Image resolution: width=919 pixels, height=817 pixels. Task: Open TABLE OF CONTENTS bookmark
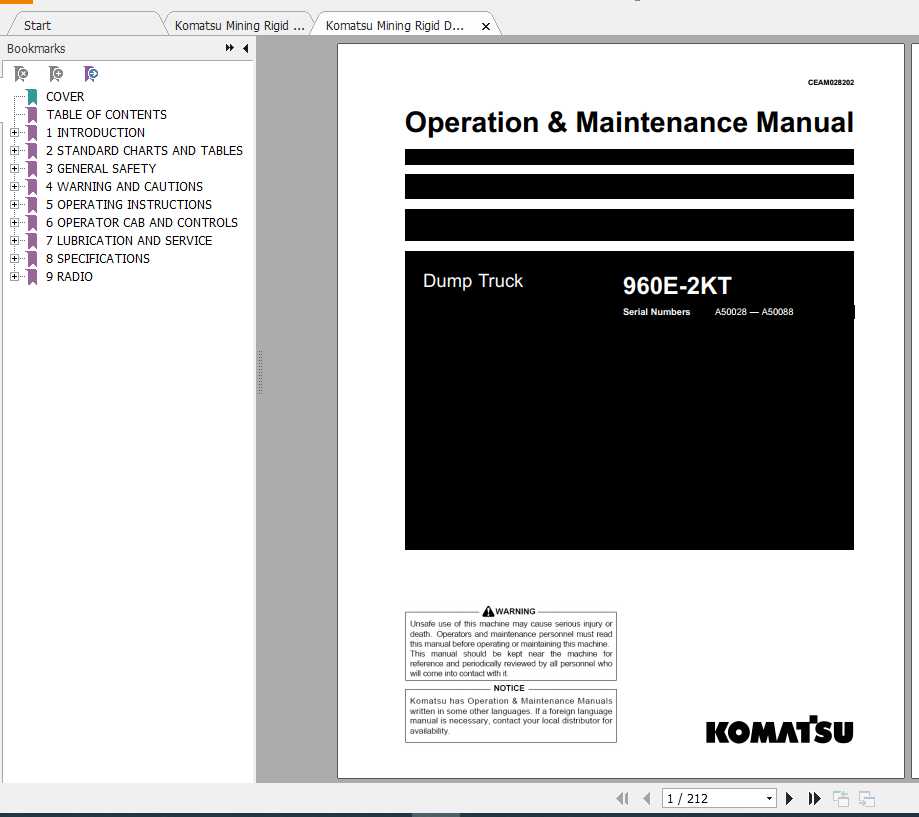[x=107, y=115]
